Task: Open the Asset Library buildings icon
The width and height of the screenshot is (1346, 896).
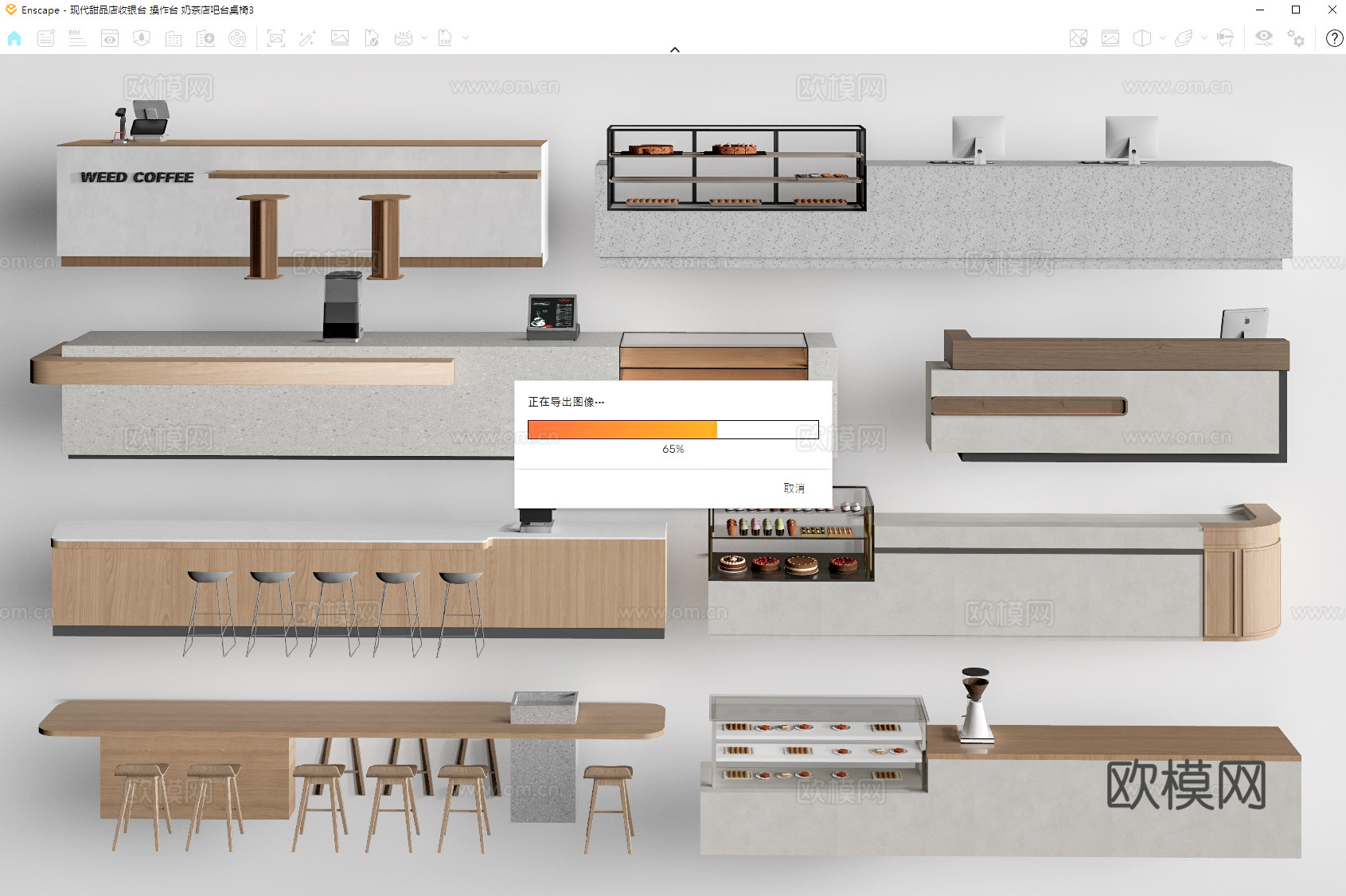Action: point(174,38)
